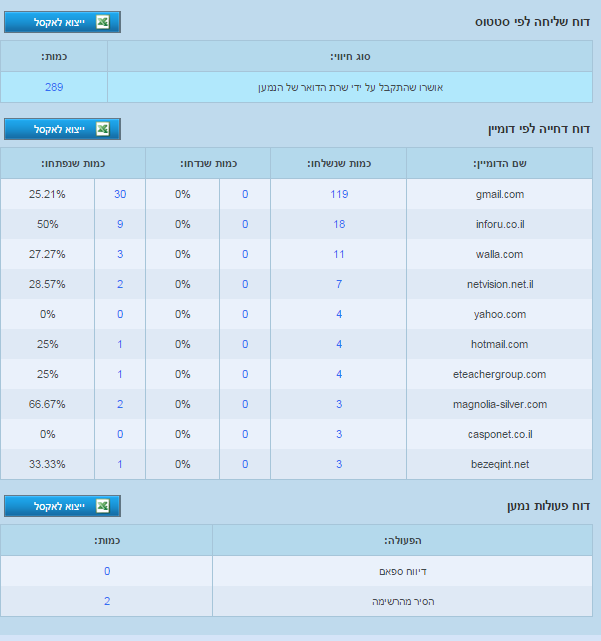Click the 28.57% open rate for netvision.net.il
Screen dimensions: 601x641
pos(47,284)
